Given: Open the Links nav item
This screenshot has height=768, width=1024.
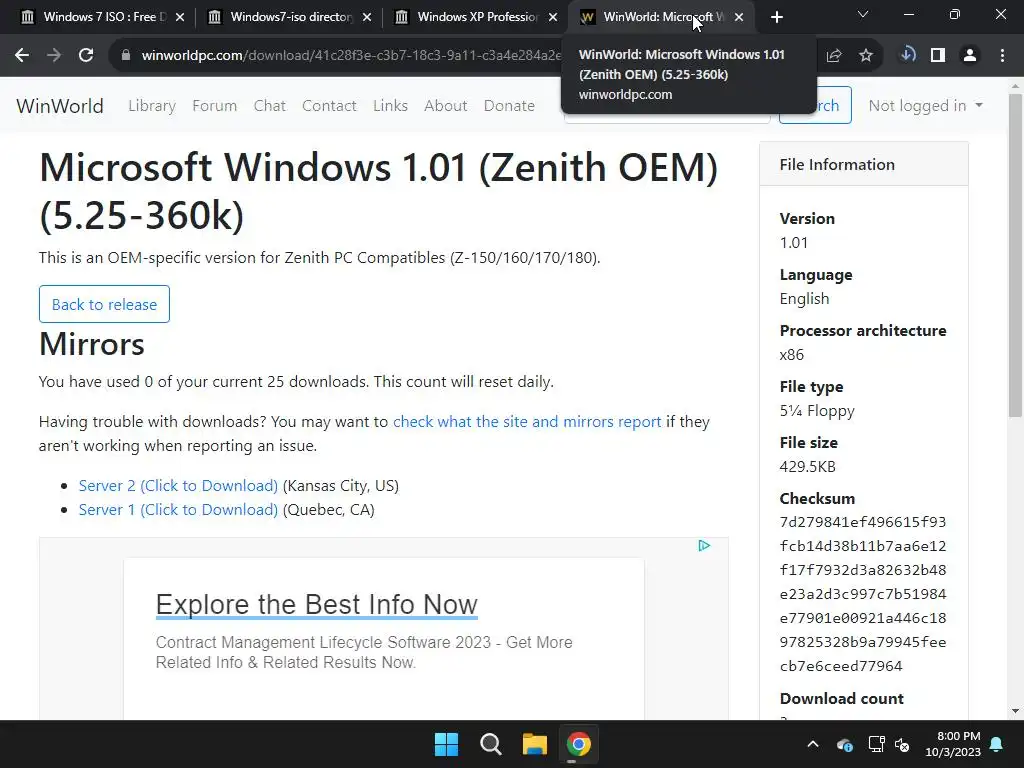Looking at the screenshot, I should pyautogui.click(x=391, y=106).
